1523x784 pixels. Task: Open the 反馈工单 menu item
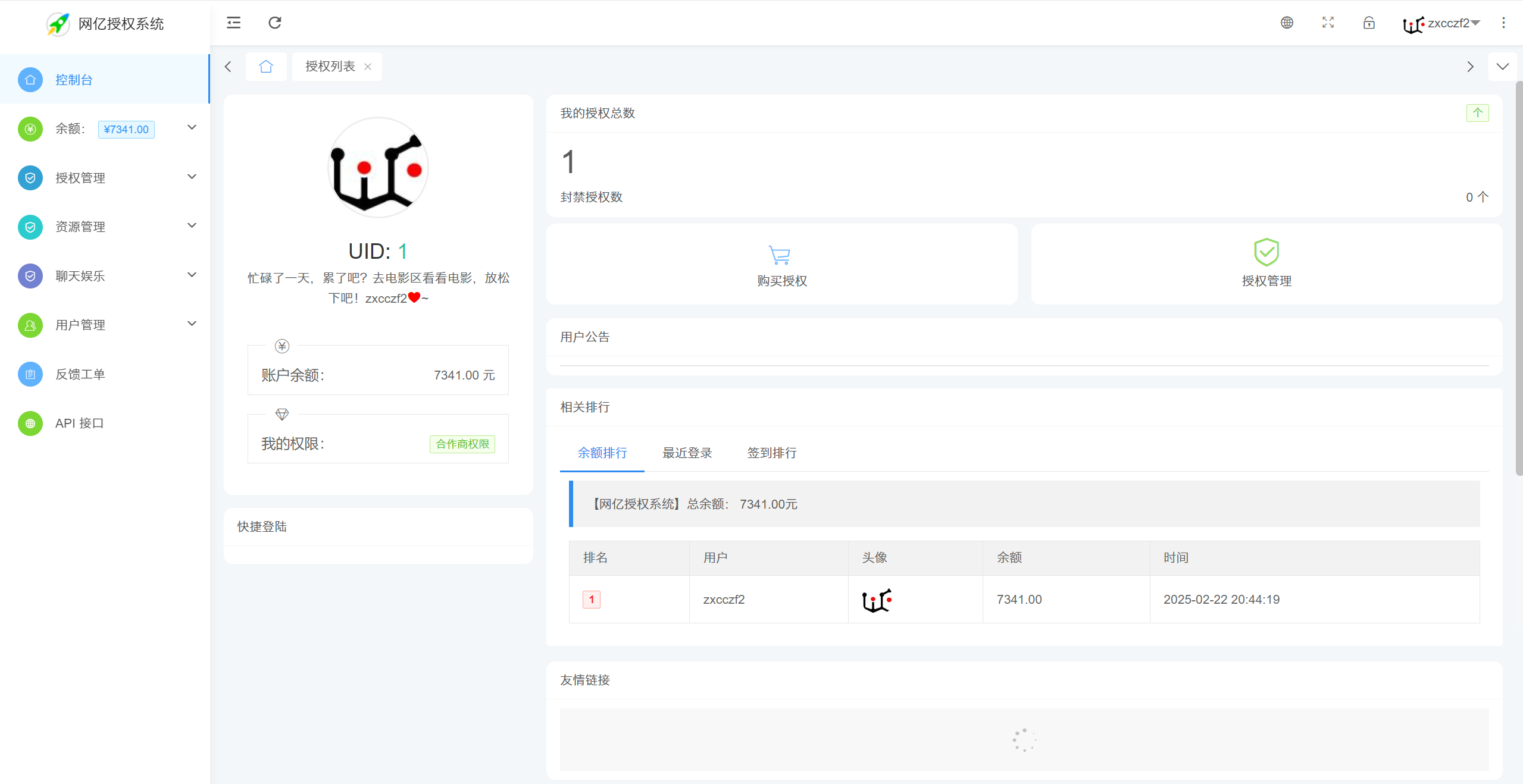(x=80, y=374)
